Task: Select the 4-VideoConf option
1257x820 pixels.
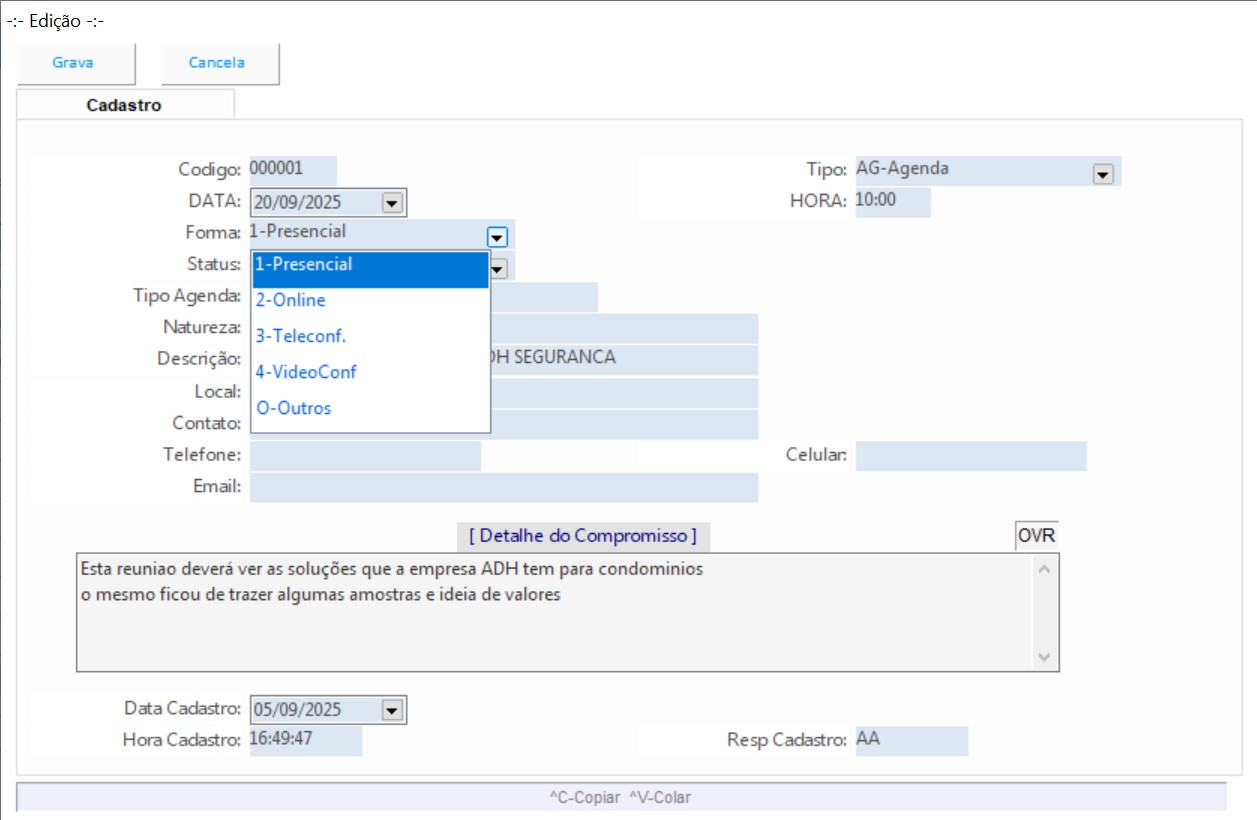Action: [369, 372]
